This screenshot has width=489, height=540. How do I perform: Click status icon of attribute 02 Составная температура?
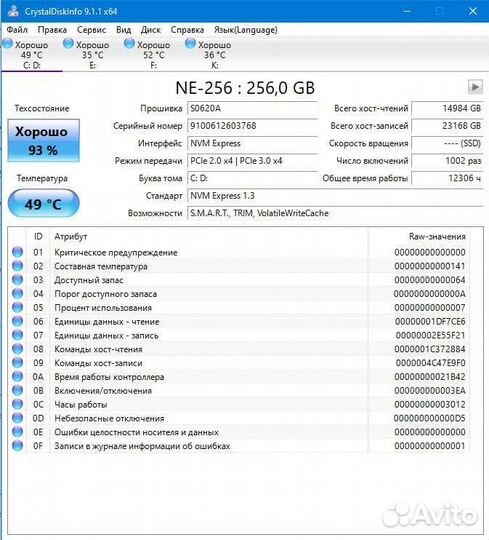[18, 266]
